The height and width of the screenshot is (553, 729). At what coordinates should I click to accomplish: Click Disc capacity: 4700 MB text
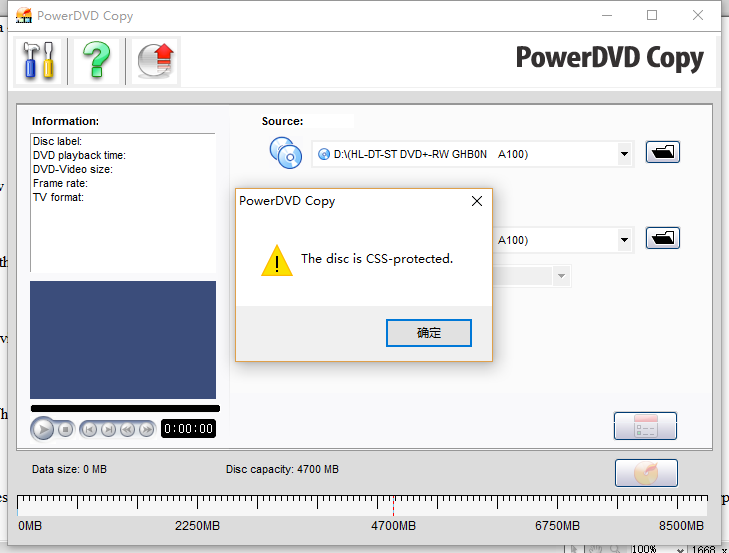tap(282, 469)
